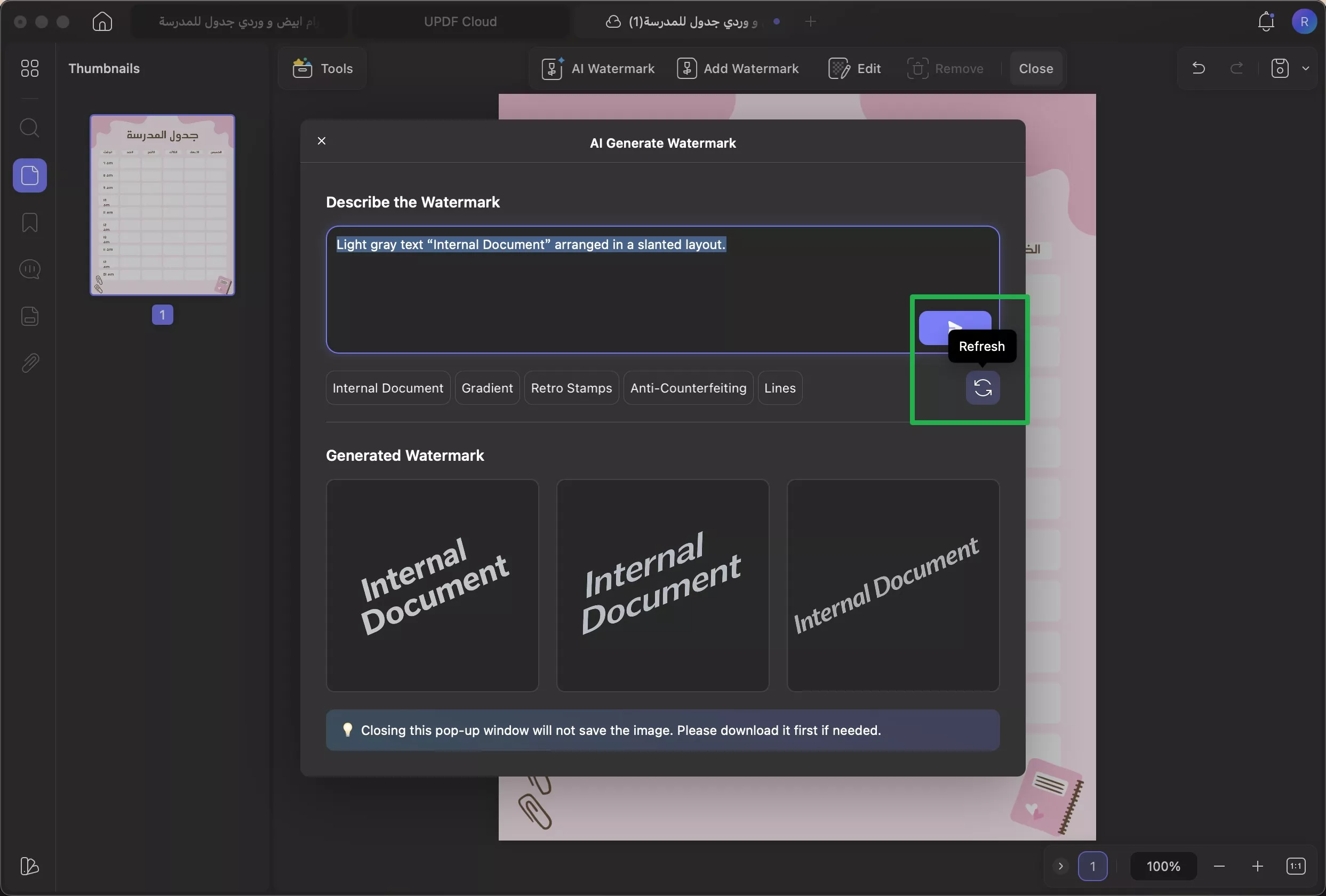The width and height of the screenshot is (1326, 896).
Task: Enable the Anti-Counterfeiting watermark style
Action: pyautogui.click(x=688, y=388)
